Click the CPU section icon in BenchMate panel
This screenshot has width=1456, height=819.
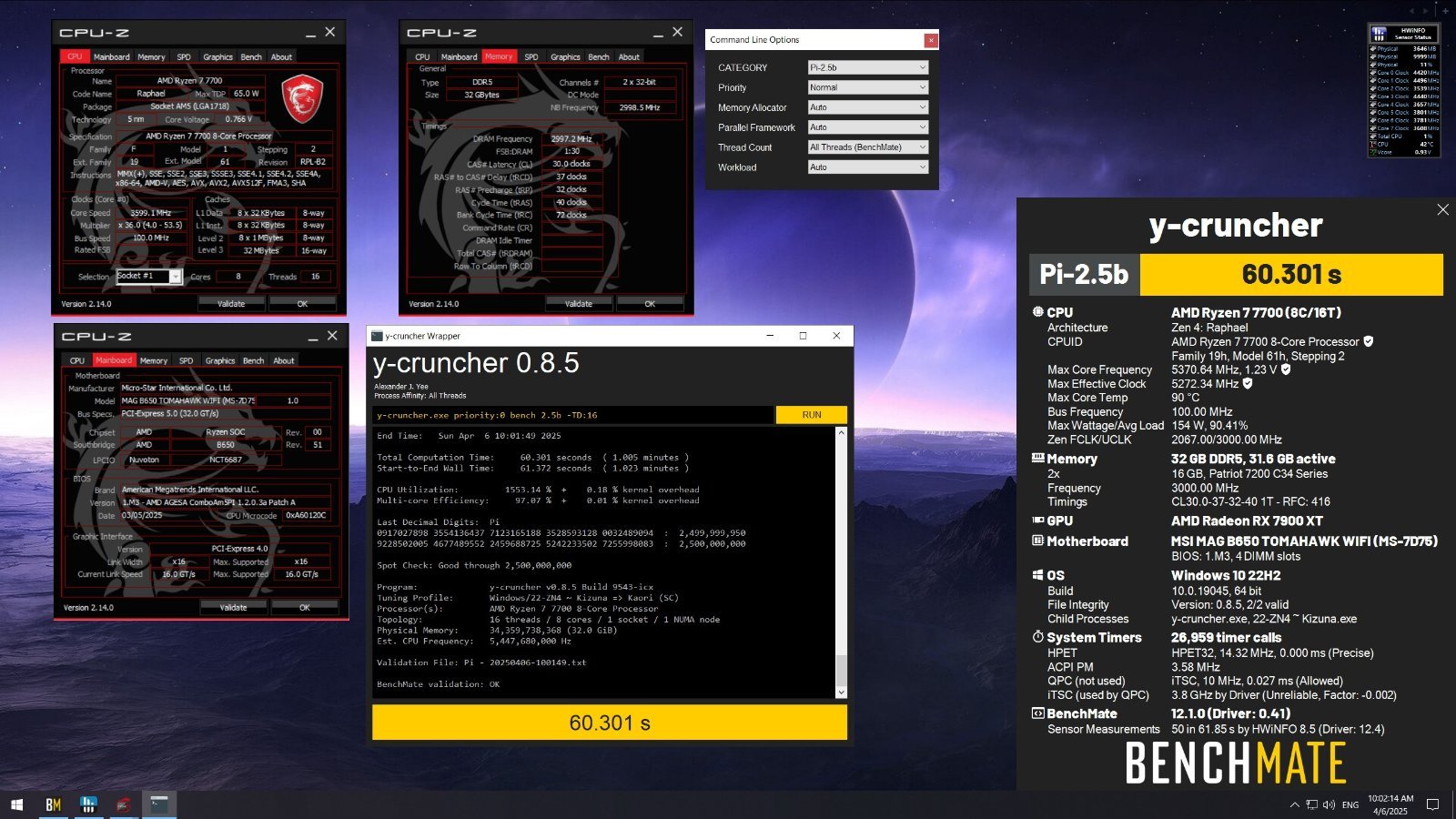pos(1037,312)
